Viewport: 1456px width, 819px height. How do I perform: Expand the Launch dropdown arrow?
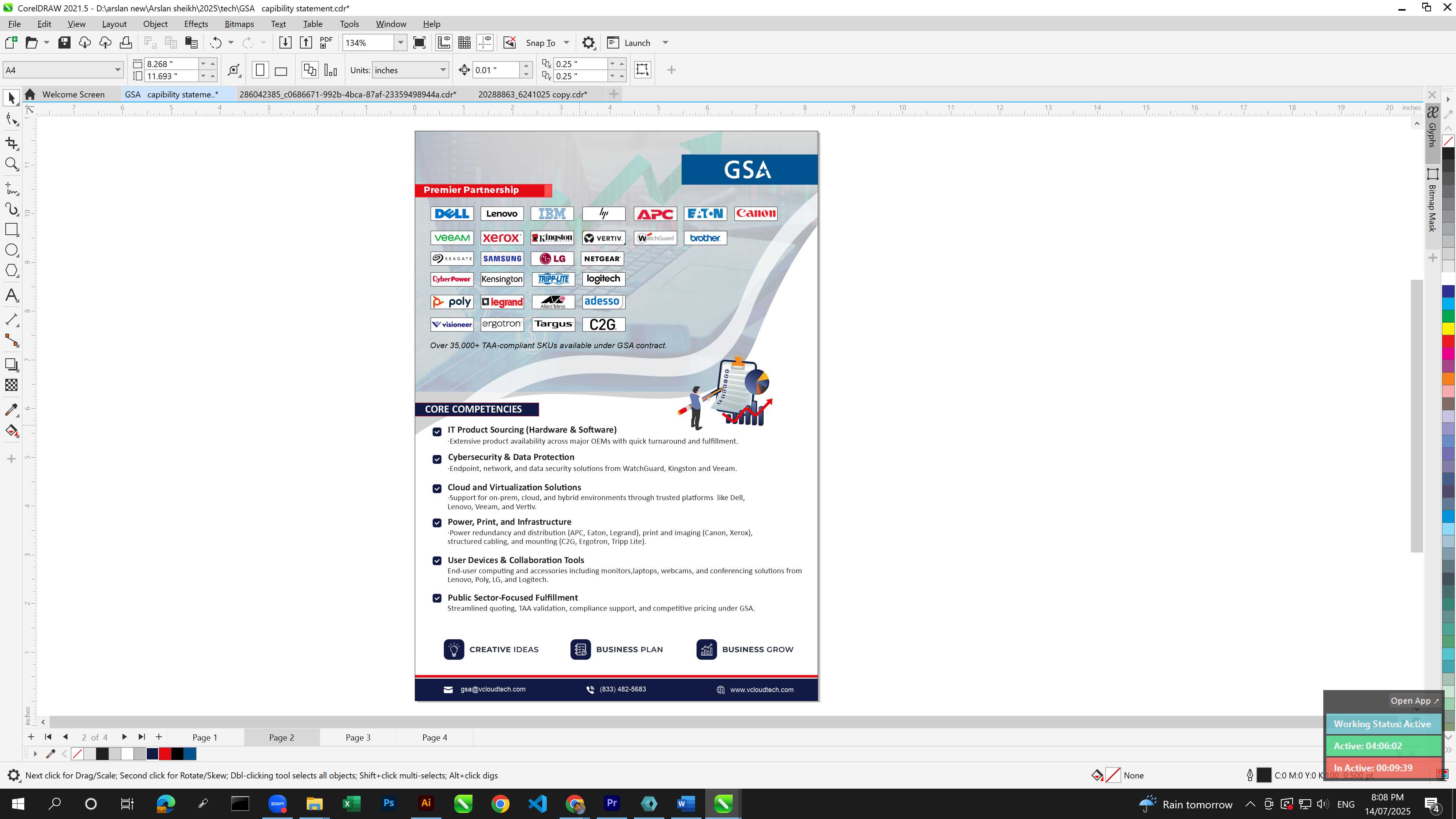click(665, 43)
